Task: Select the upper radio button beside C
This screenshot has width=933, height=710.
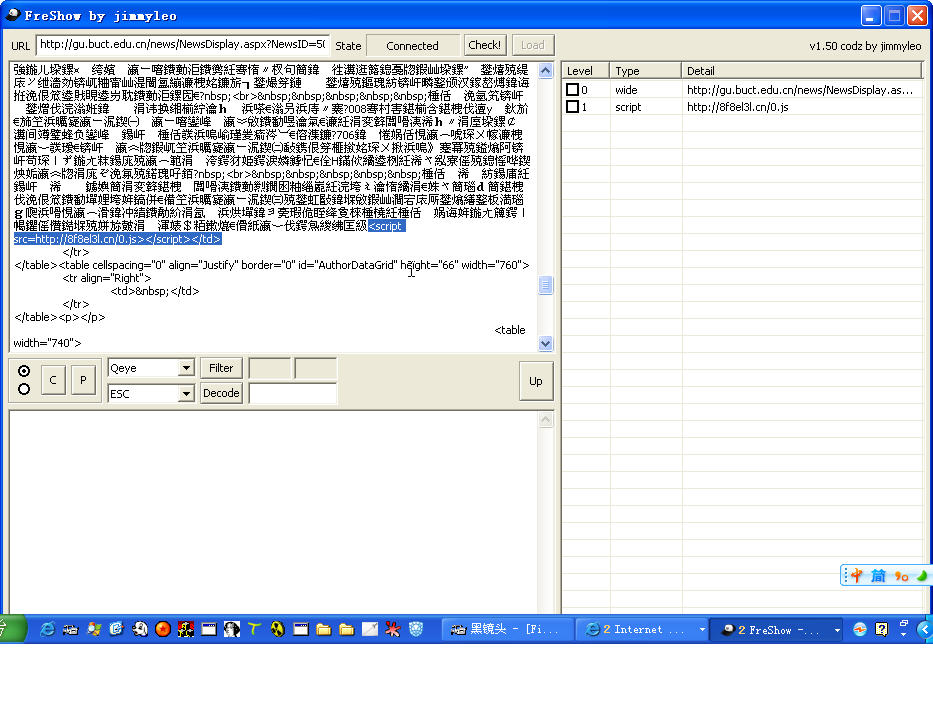Action: tap(24, 371)
